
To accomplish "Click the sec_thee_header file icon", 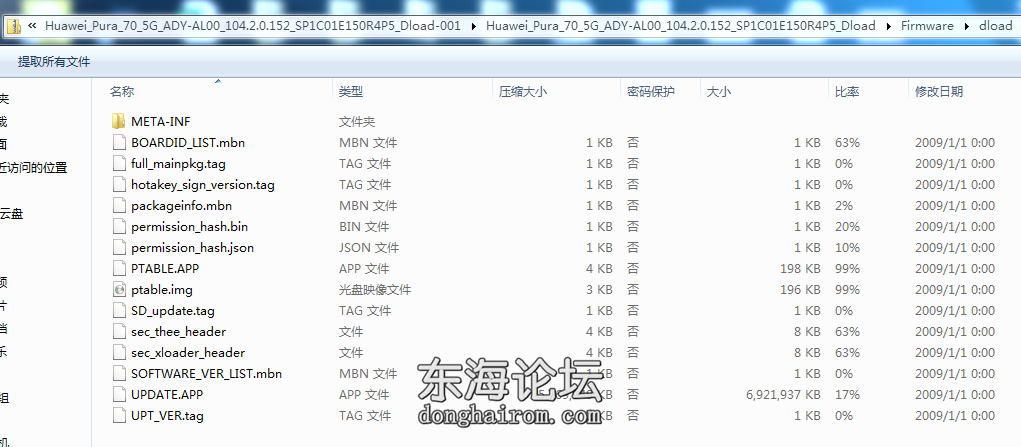I will click(118, 332).
